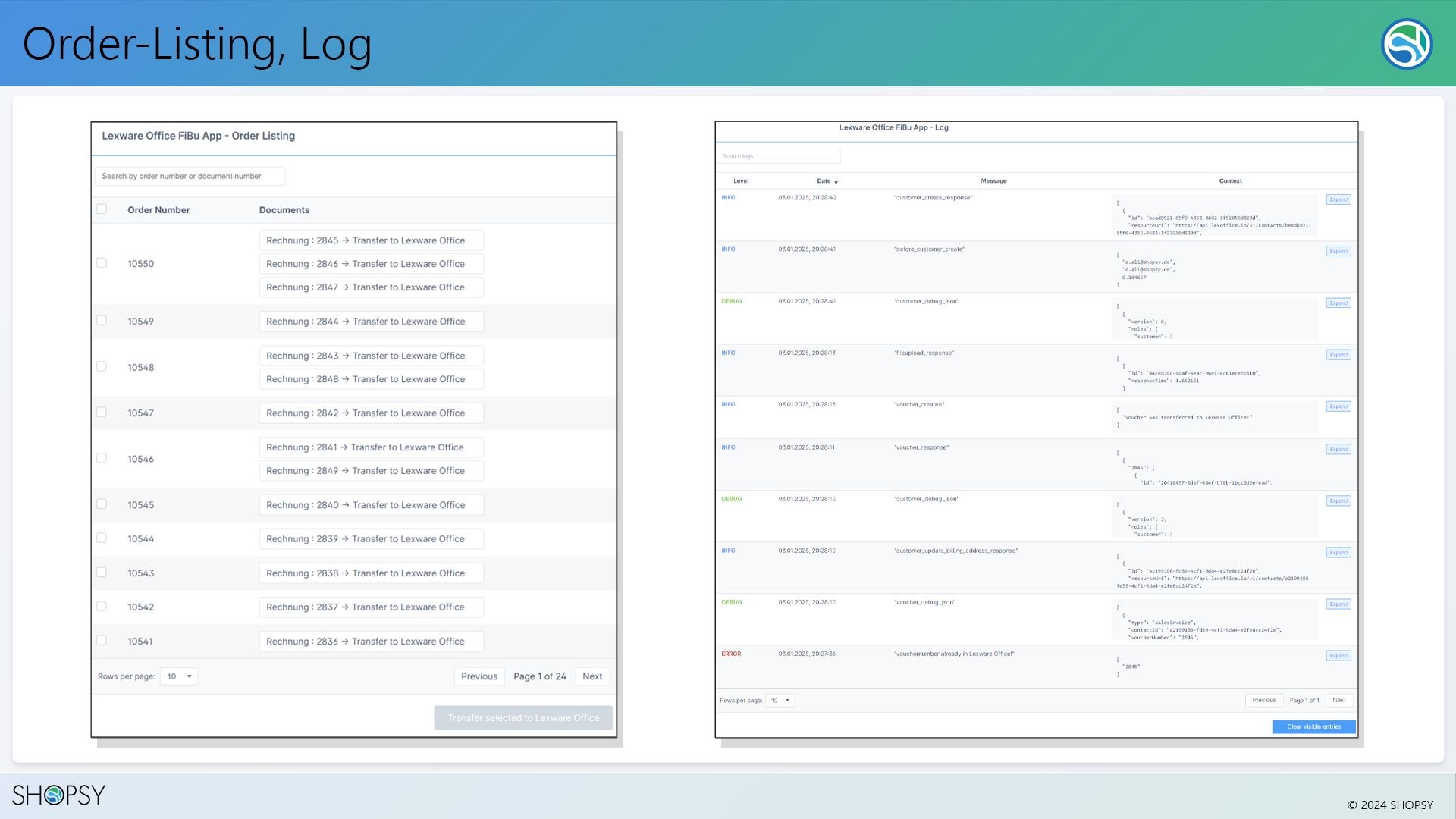Image resolution: width=1456 pixels, height=819 pixels.
Task: Click order number 10550 text
Action: (x=141, y=264)
